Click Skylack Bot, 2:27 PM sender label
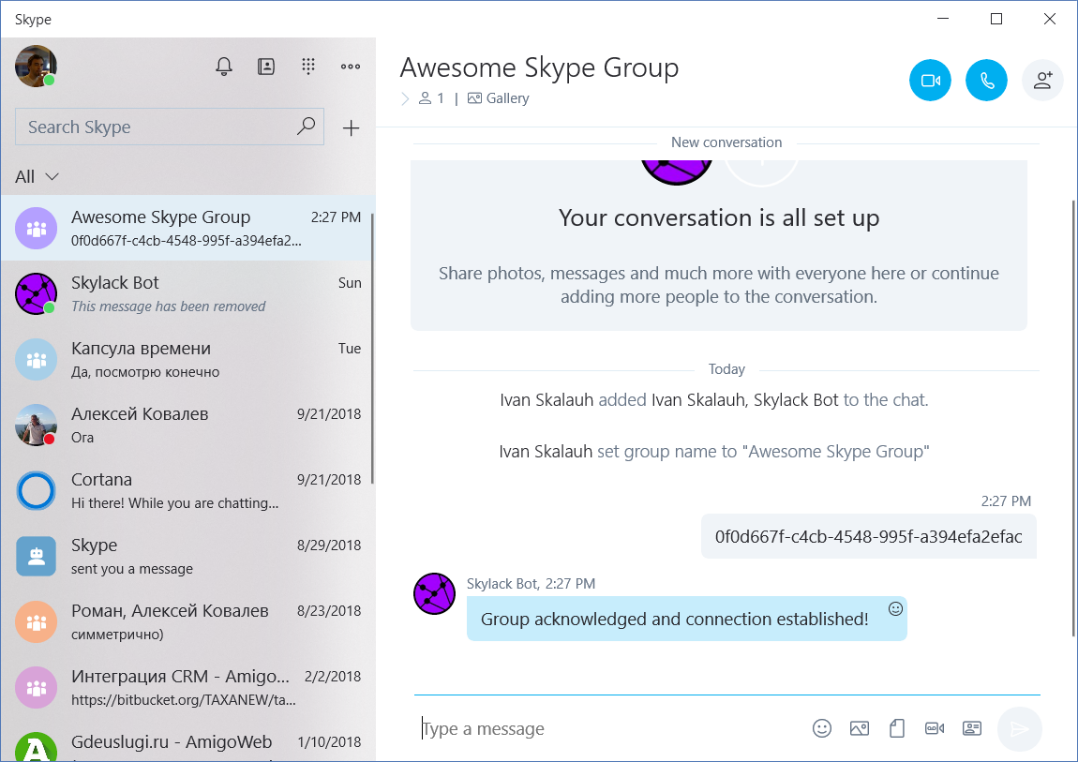The image size is (1078, 762). point(531,584)
